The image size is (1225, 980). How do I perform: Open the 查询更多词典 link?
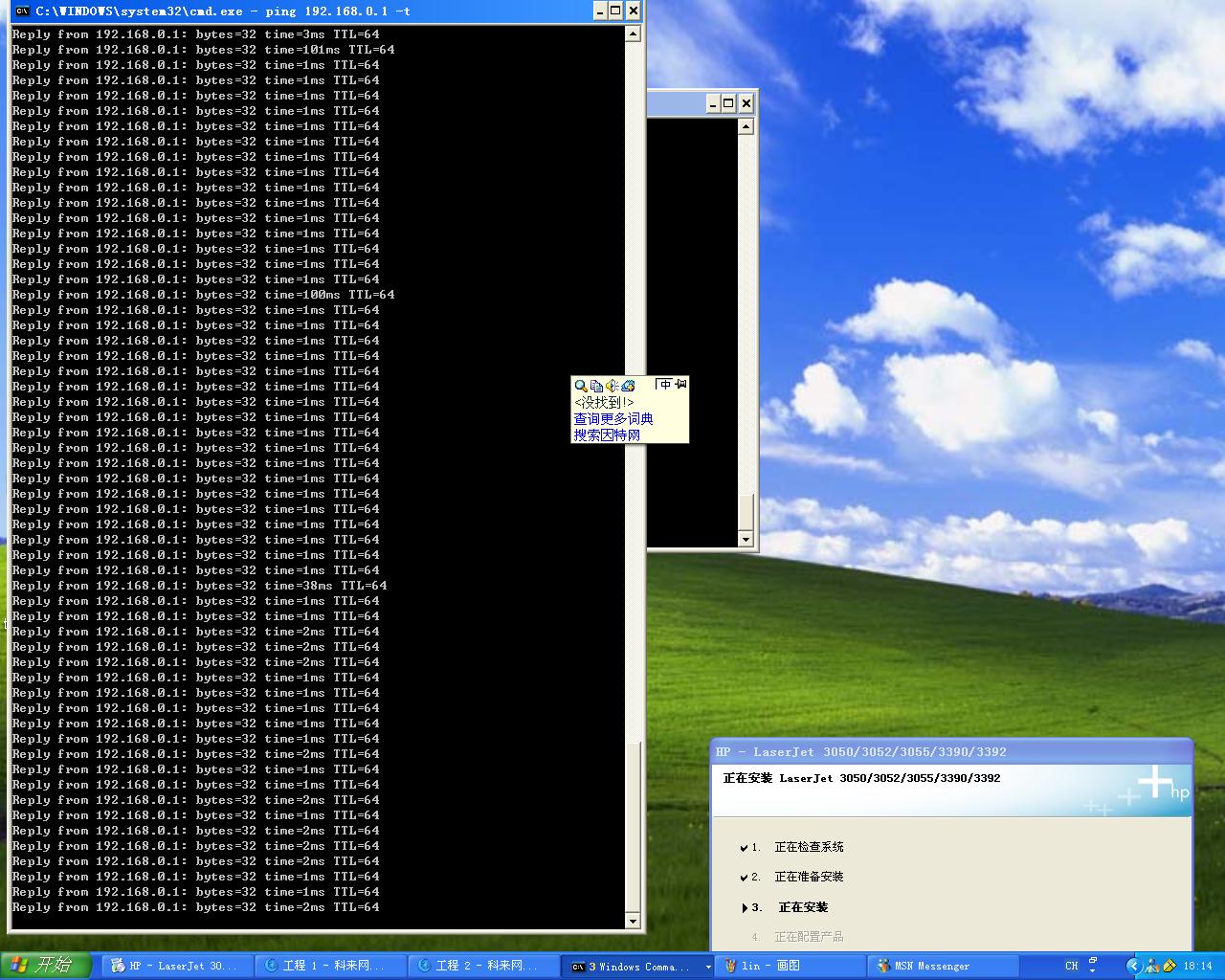[613, 419]
